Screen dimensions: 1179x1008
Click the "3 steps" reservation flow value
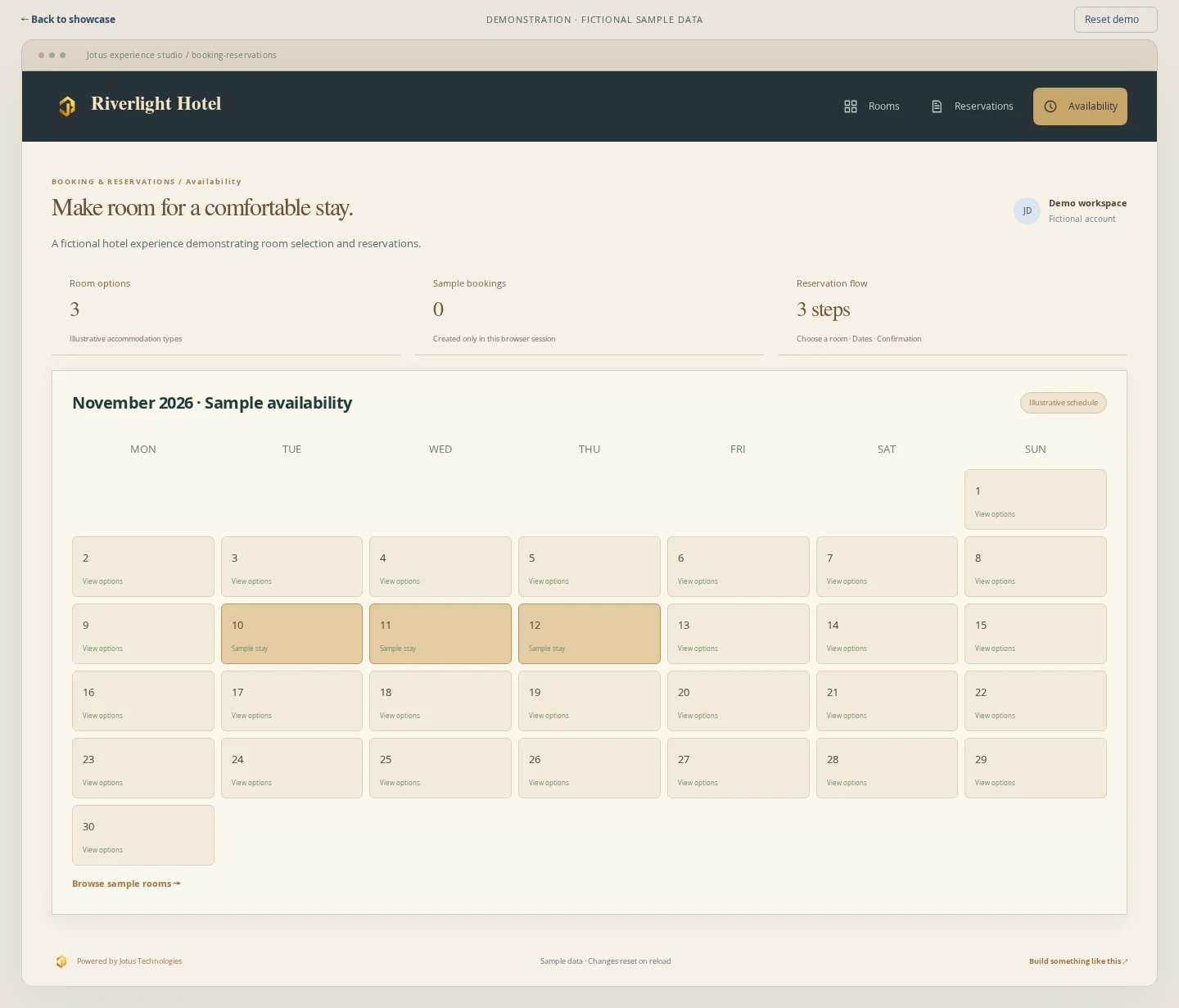pyautogui.click(x=823, y=310)
